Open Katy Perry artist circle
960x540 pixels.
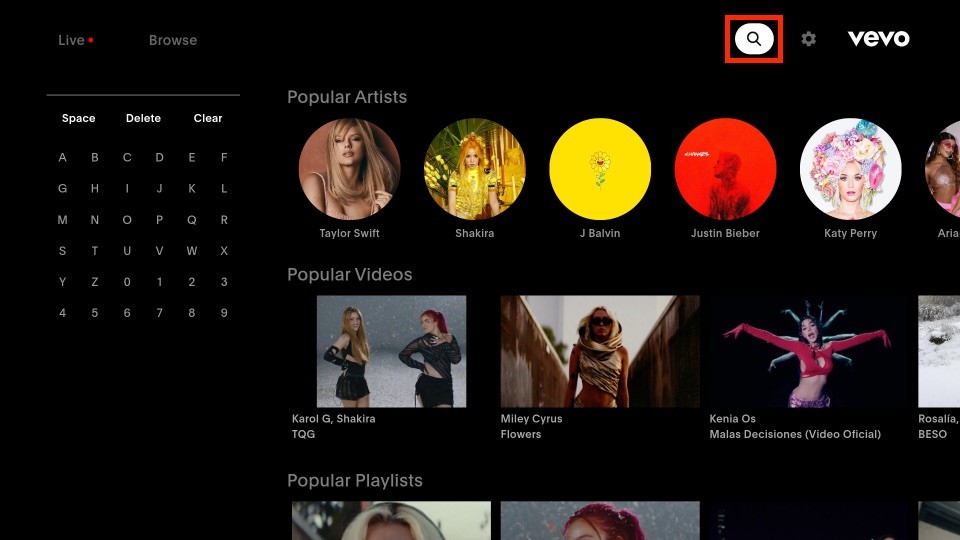point(850,169)
